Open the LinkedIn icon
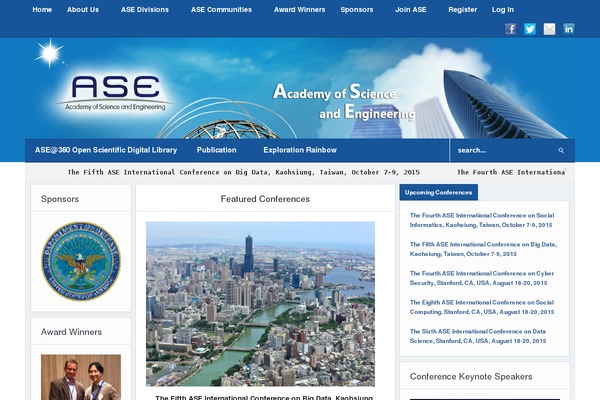Image resolution: width=600 pixels, height=400 pixels. click(569, 29)
